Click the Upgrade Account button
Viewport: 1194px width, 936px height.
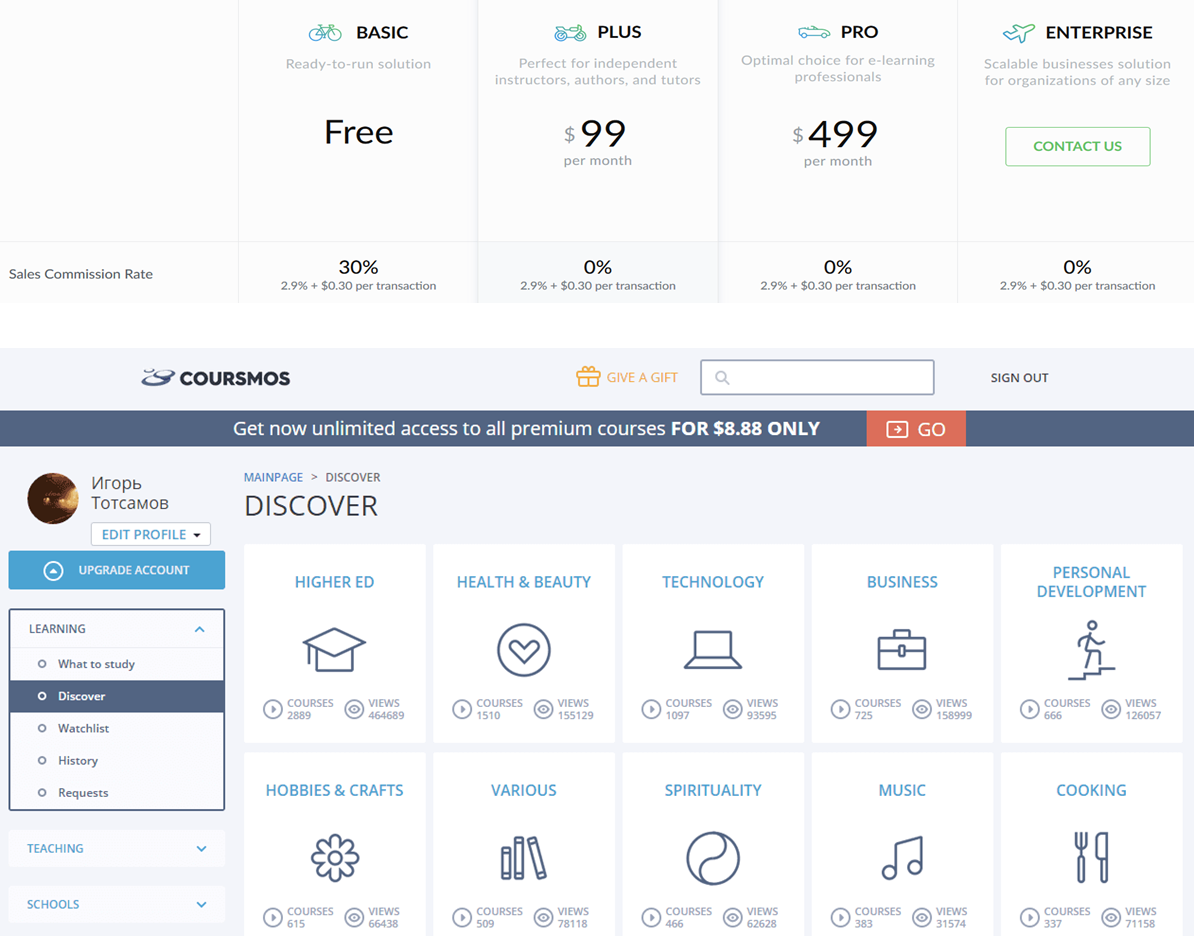117,570
